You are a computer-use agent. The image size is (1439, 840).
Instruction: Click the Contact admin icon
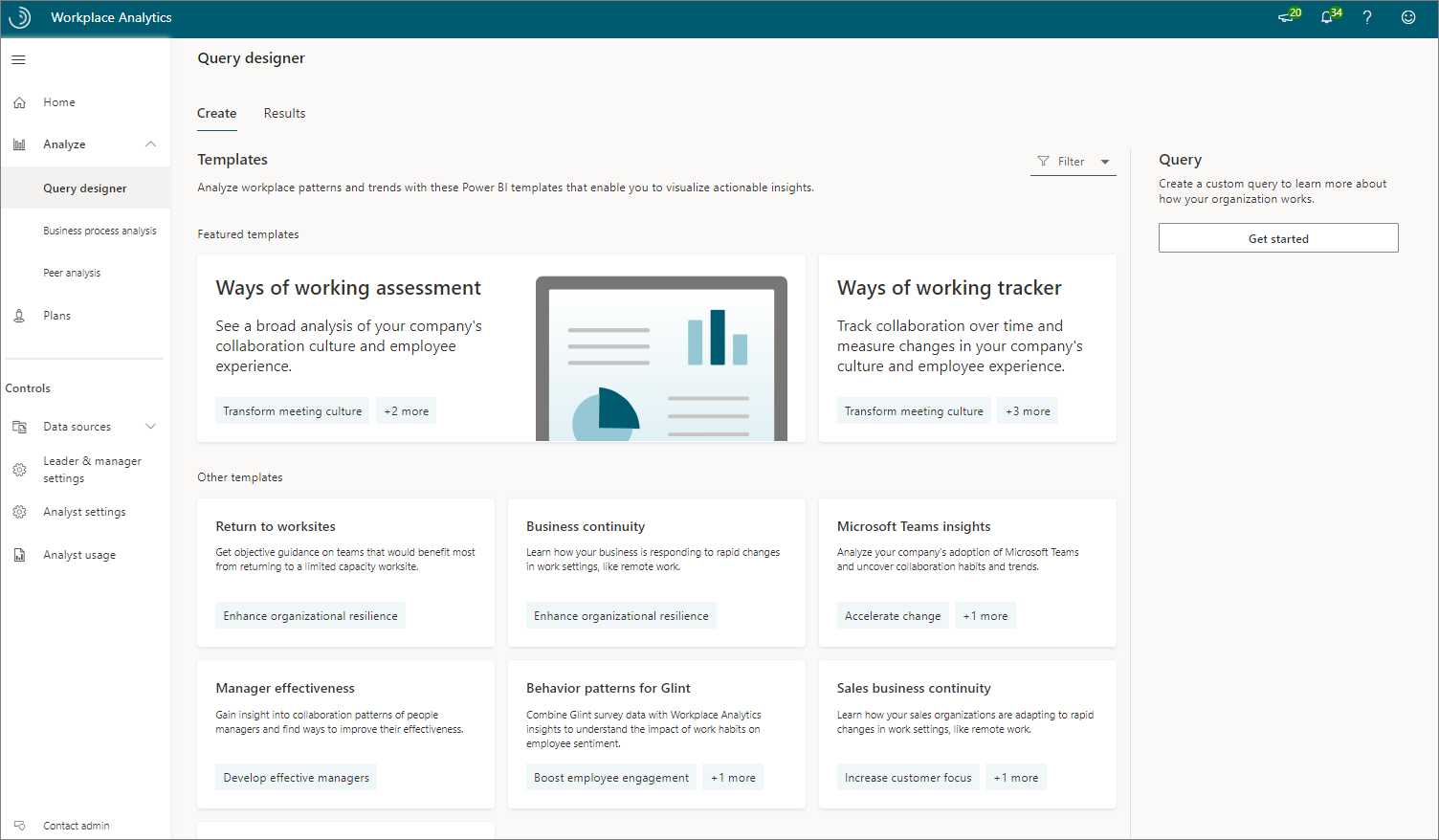coord(19,826)
